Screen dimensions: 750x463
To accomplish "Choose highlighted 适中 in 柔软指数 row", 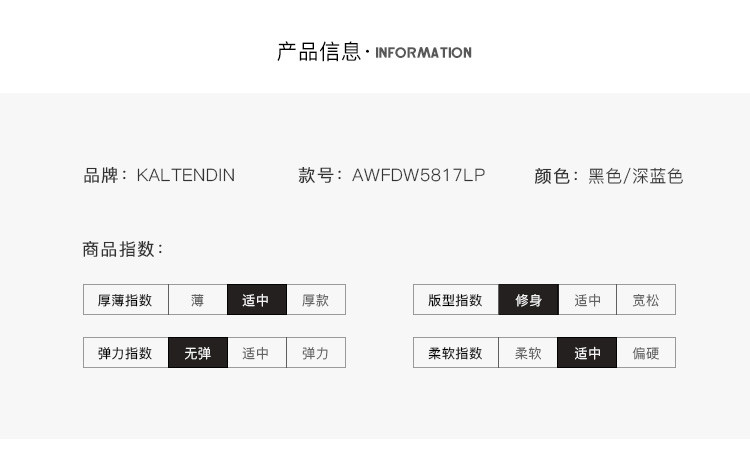I will coord(587,353).
